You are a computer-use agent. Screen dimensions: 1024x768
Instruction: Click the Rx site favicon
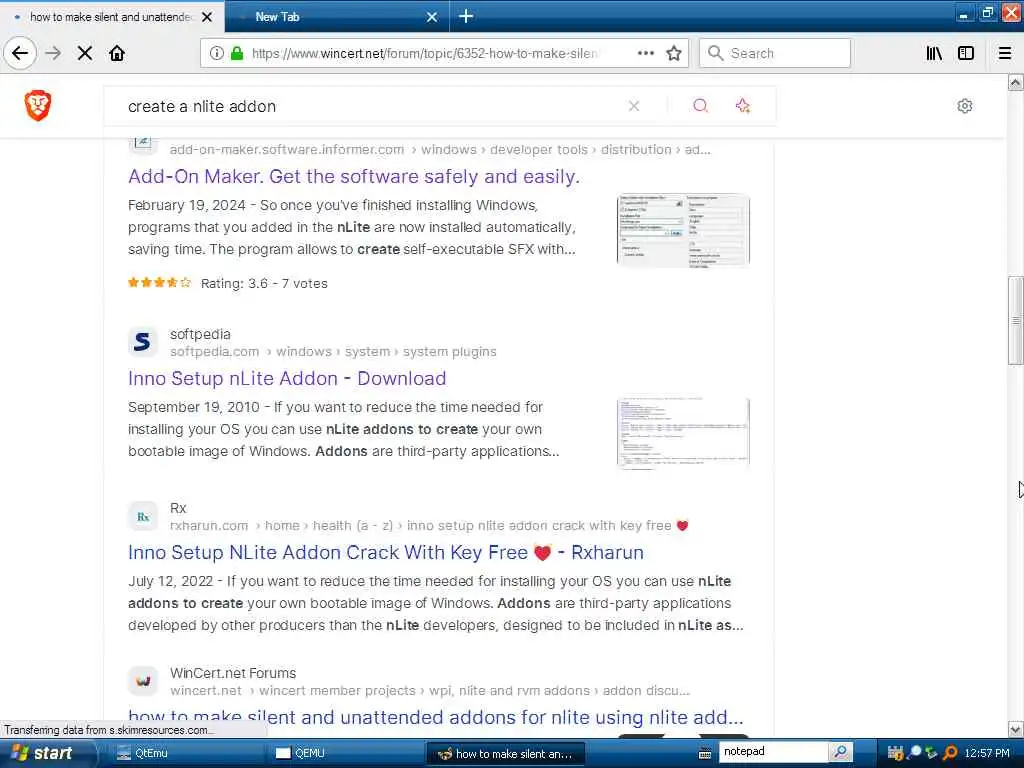coord(142,517)
